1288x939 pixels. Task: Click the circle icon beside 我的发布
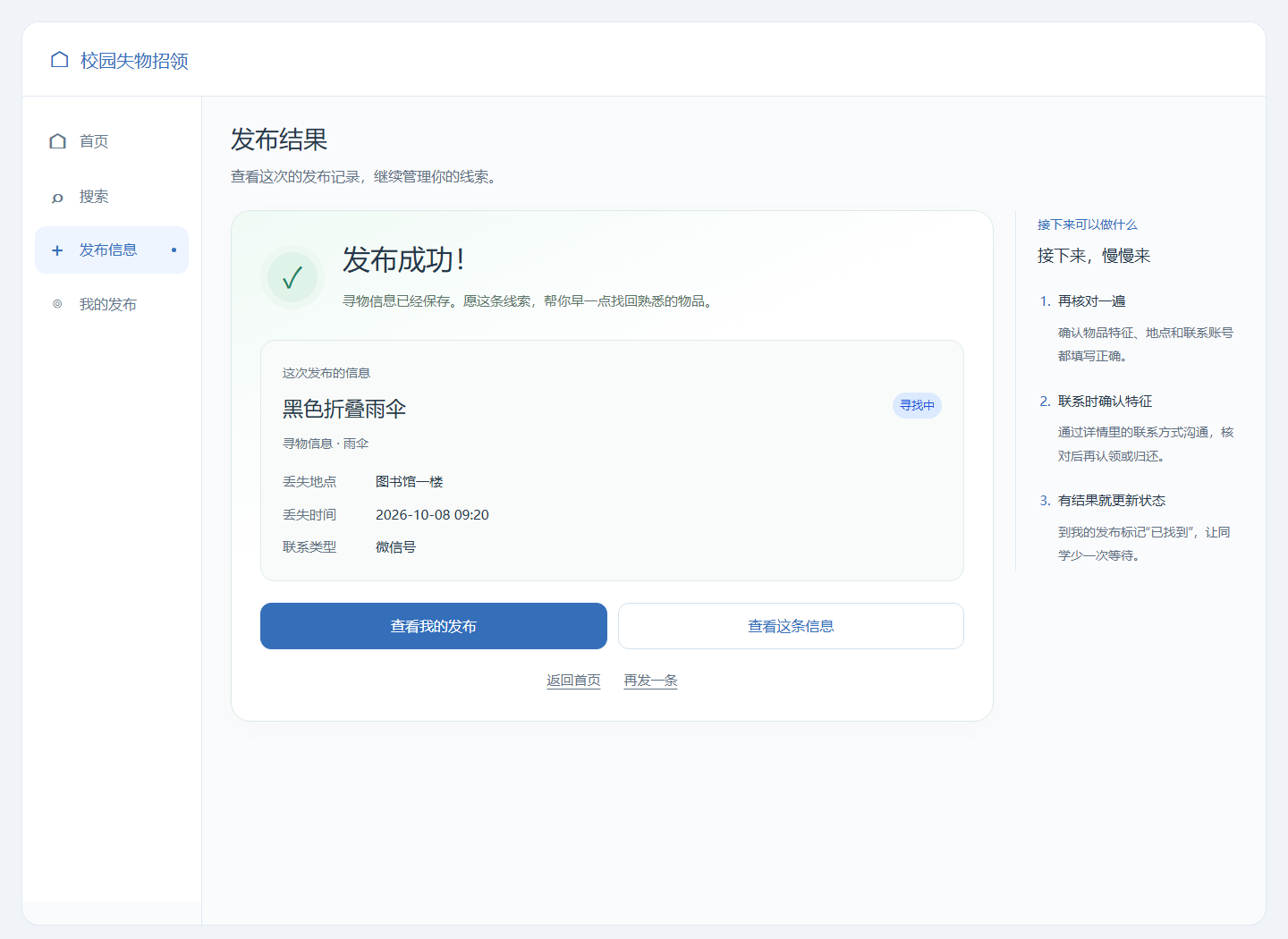[x=57, y=304]
